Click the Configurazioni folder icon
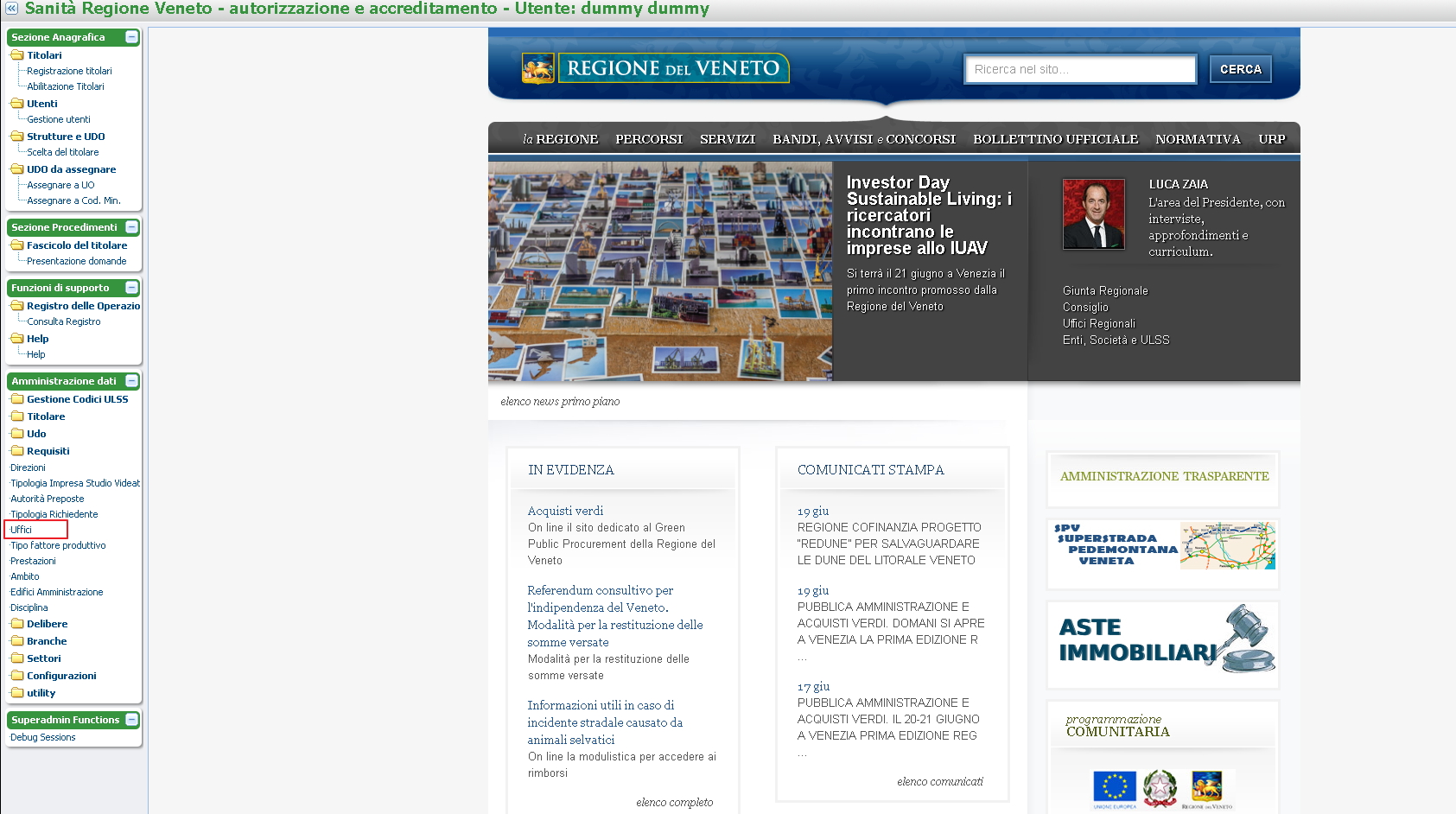The width and height of the screenshot is (1456, 814). 16,676
